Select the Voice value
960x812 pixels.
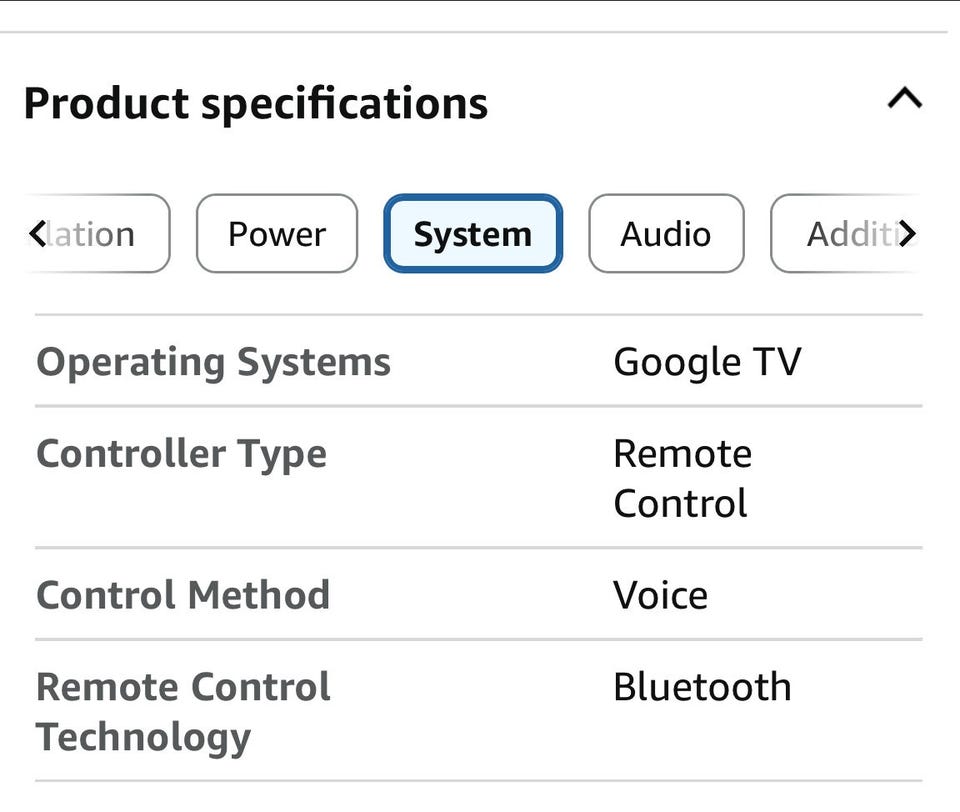point(660,595)
